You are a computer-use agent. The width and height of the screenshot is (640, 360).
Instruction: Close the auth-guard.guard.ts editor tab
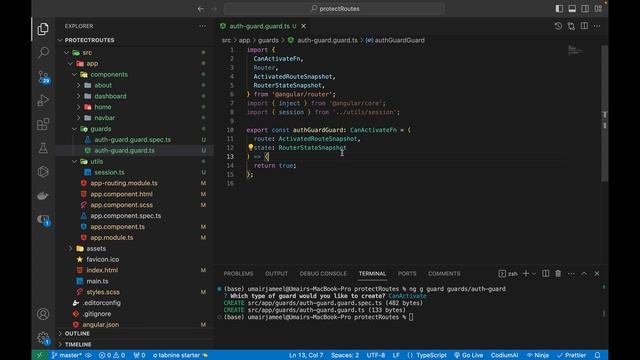point(304,26)
